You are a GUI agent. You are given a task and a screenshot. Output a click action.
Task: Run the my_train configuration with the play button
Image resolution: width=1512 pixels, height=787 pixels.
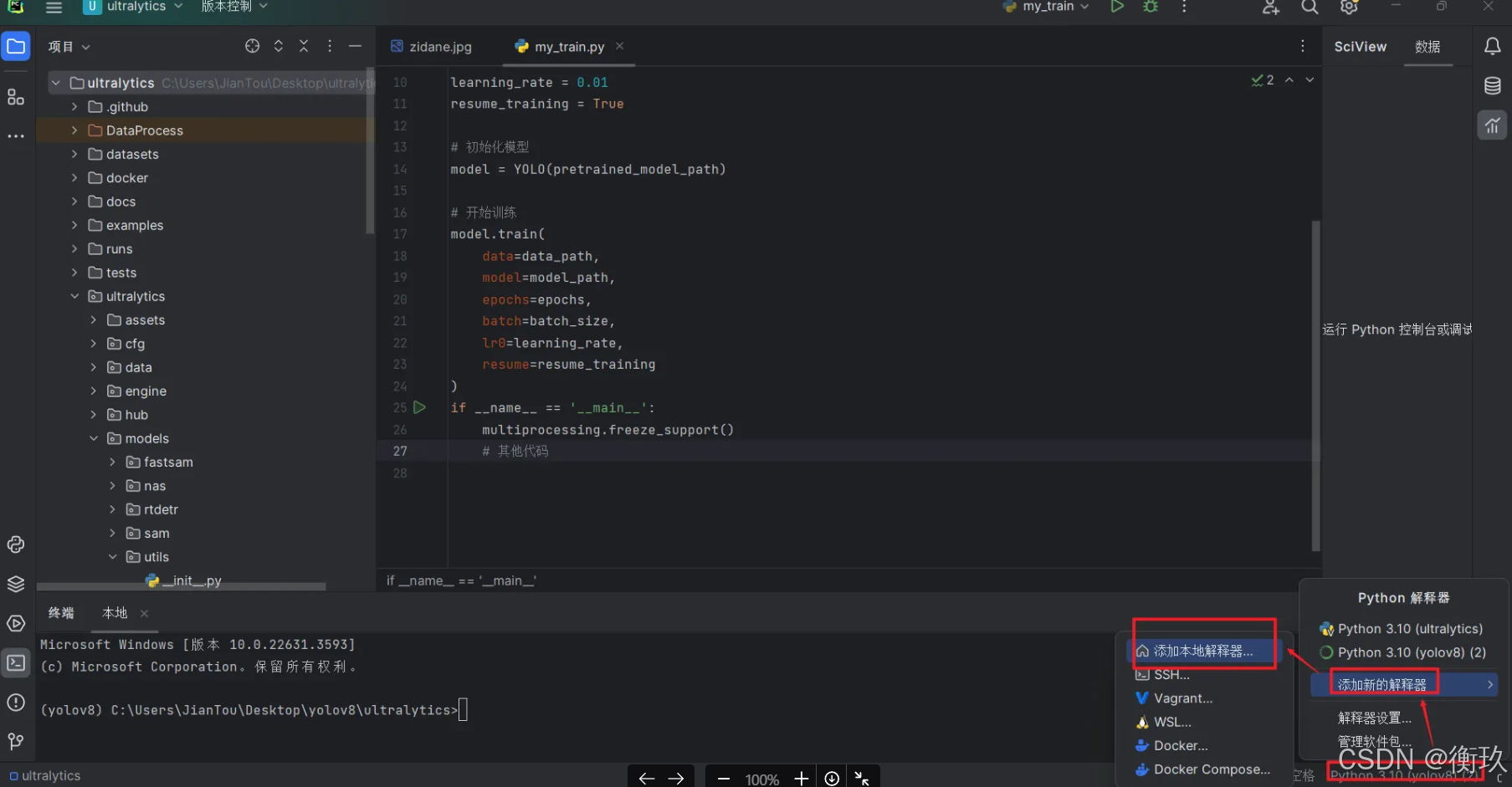tap(1116, 7)
